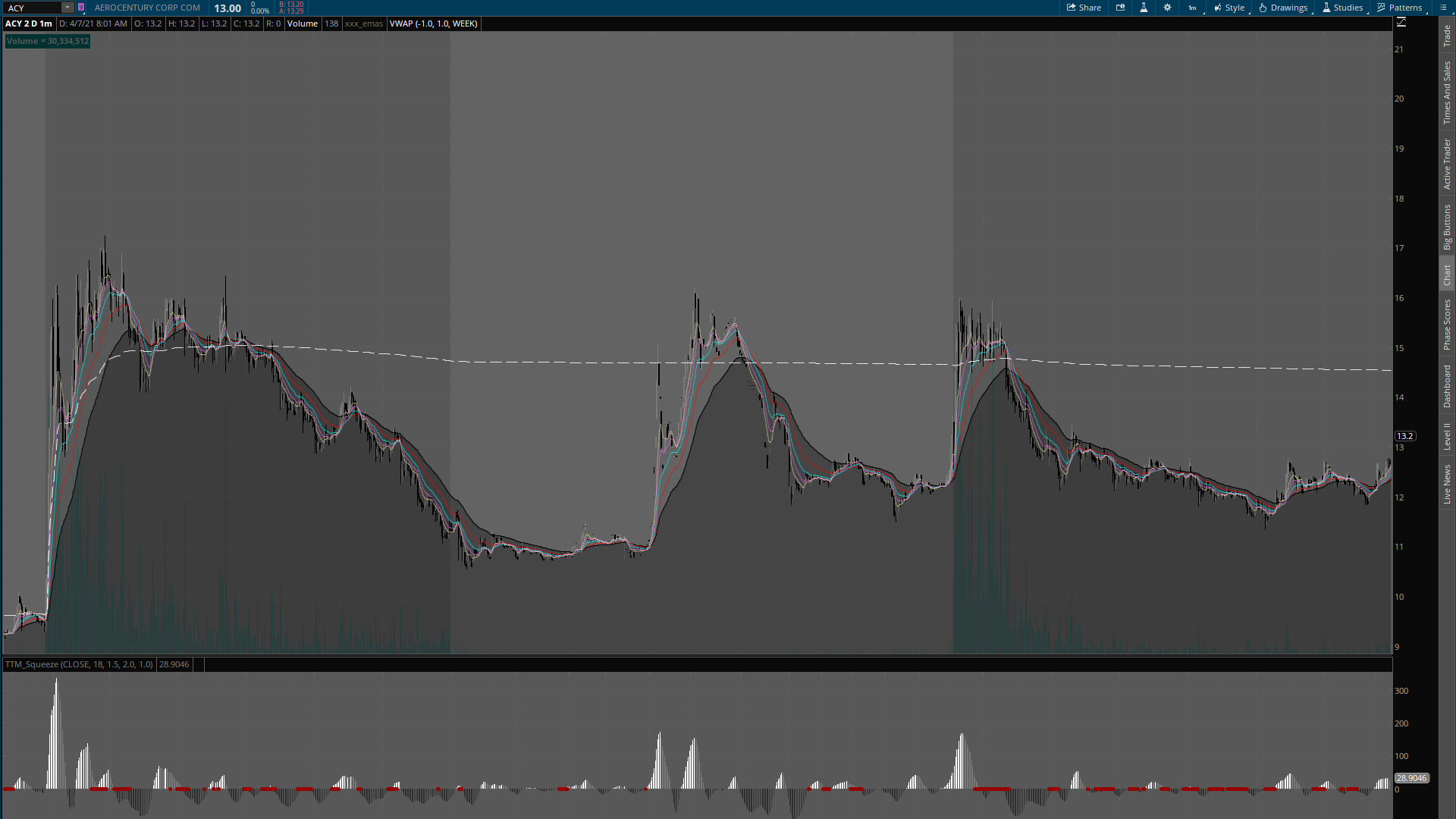Screen dimensions: 1456x819
Task: Click the purple link color badge
Action: (x=81, y=8)
